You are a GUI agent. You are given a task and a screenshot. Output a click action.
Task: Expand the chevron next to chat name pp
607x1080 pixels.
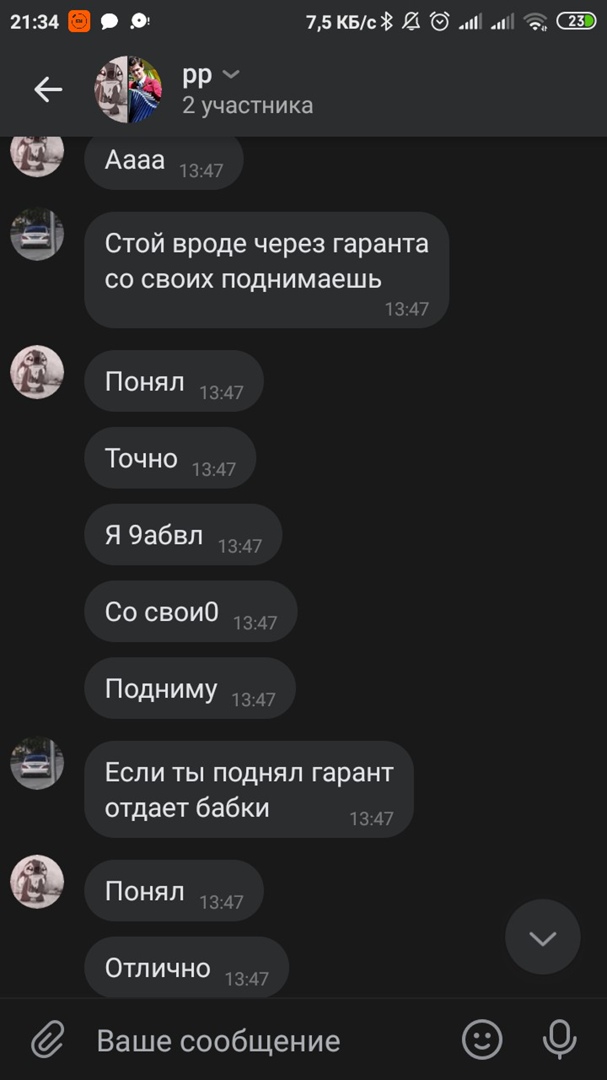point(232,74)
